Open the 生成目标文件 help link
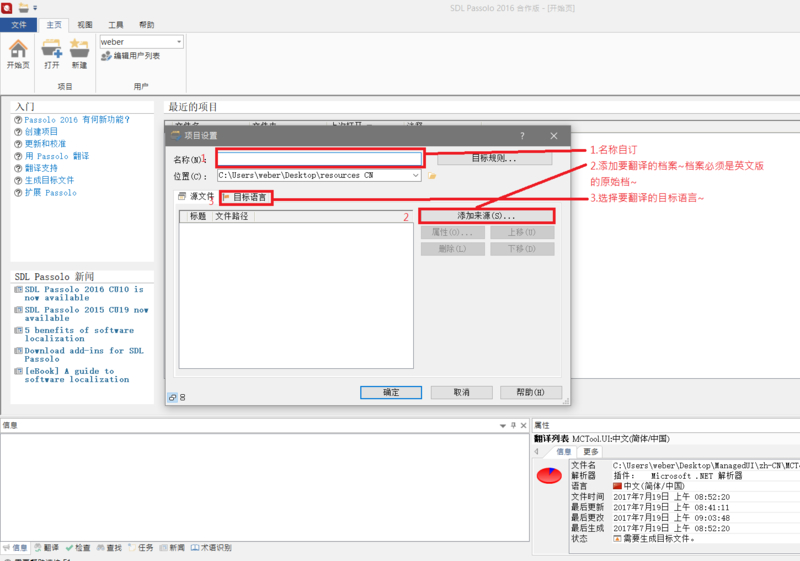The height and width of the screenshot is (561, 800). coord(49,180)
